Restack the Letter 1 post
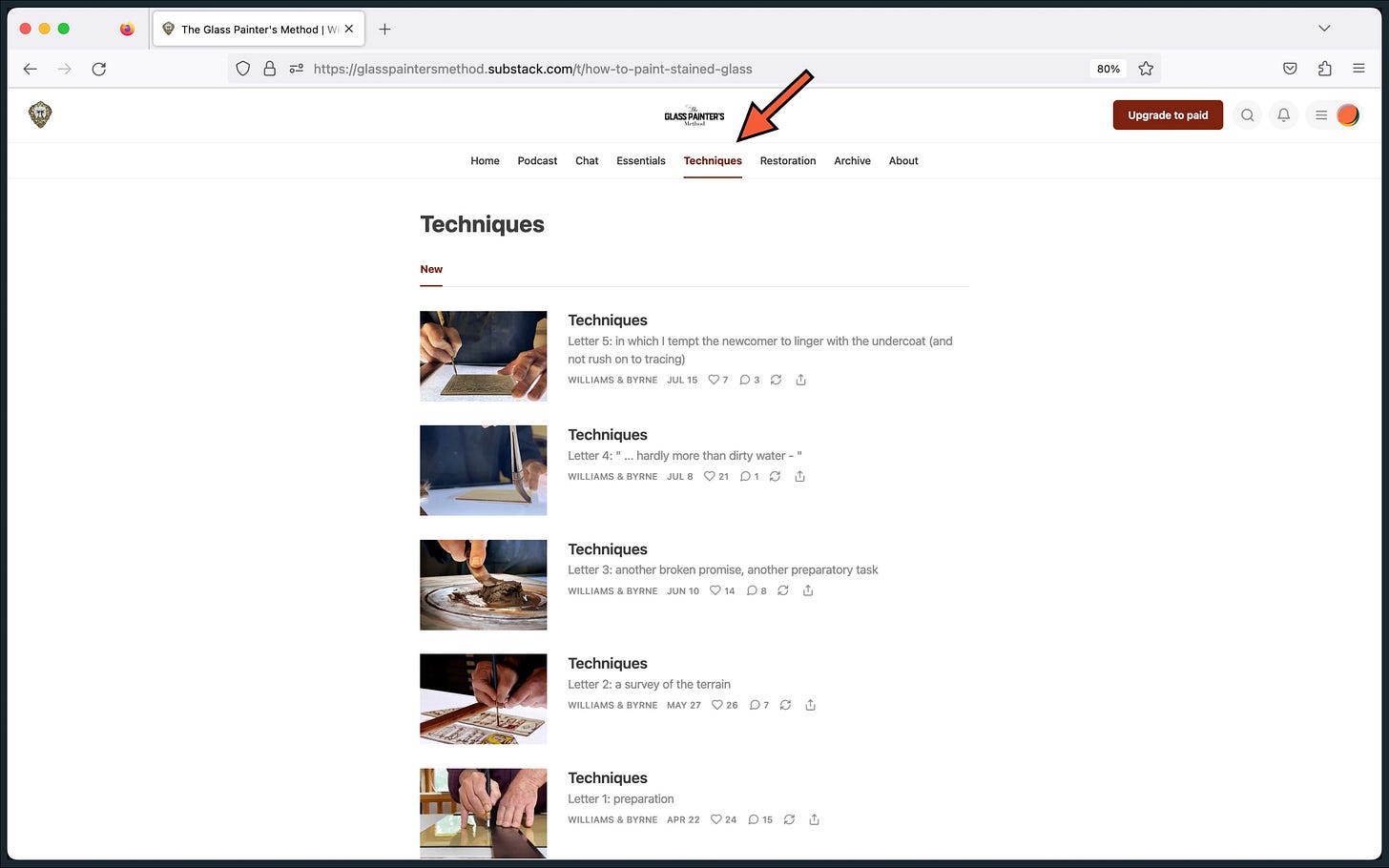This screenshot has width=1389, height=868. tap(790, 819)
